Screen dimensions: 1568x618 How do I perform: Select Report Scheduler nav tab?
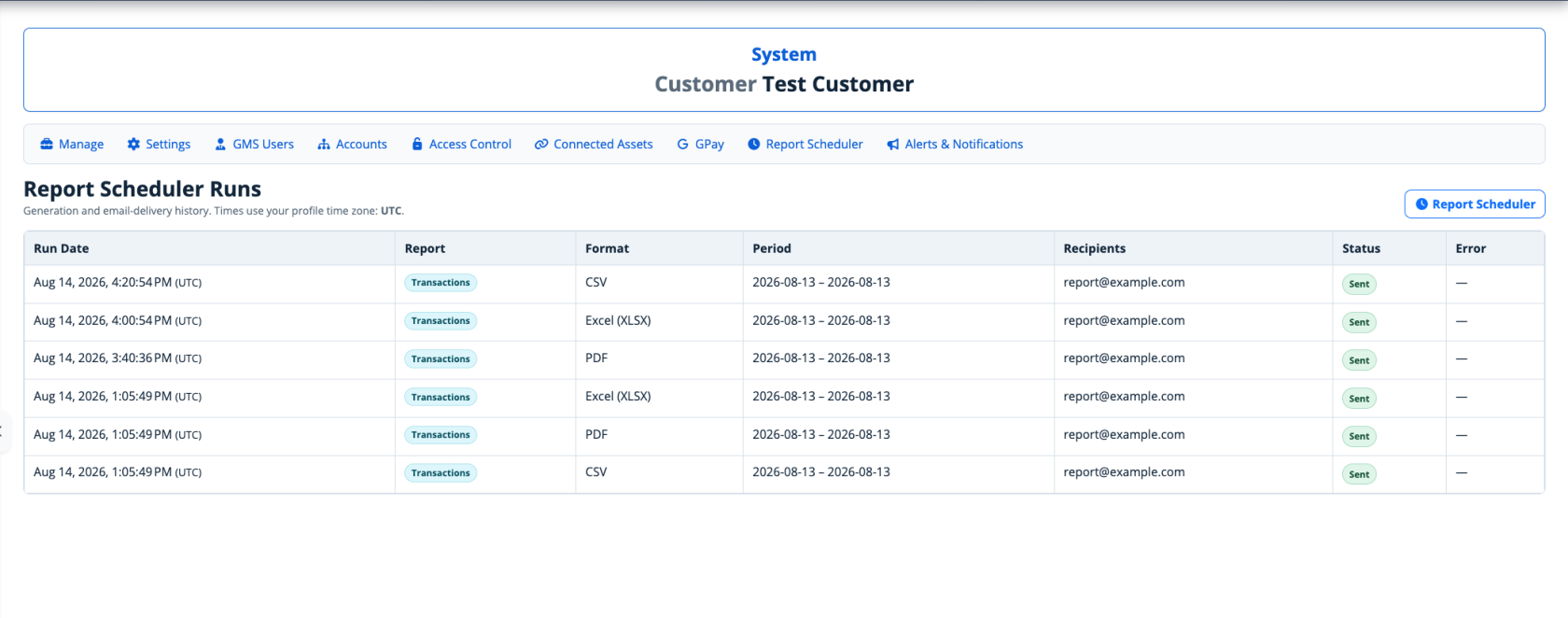point(805,144)
